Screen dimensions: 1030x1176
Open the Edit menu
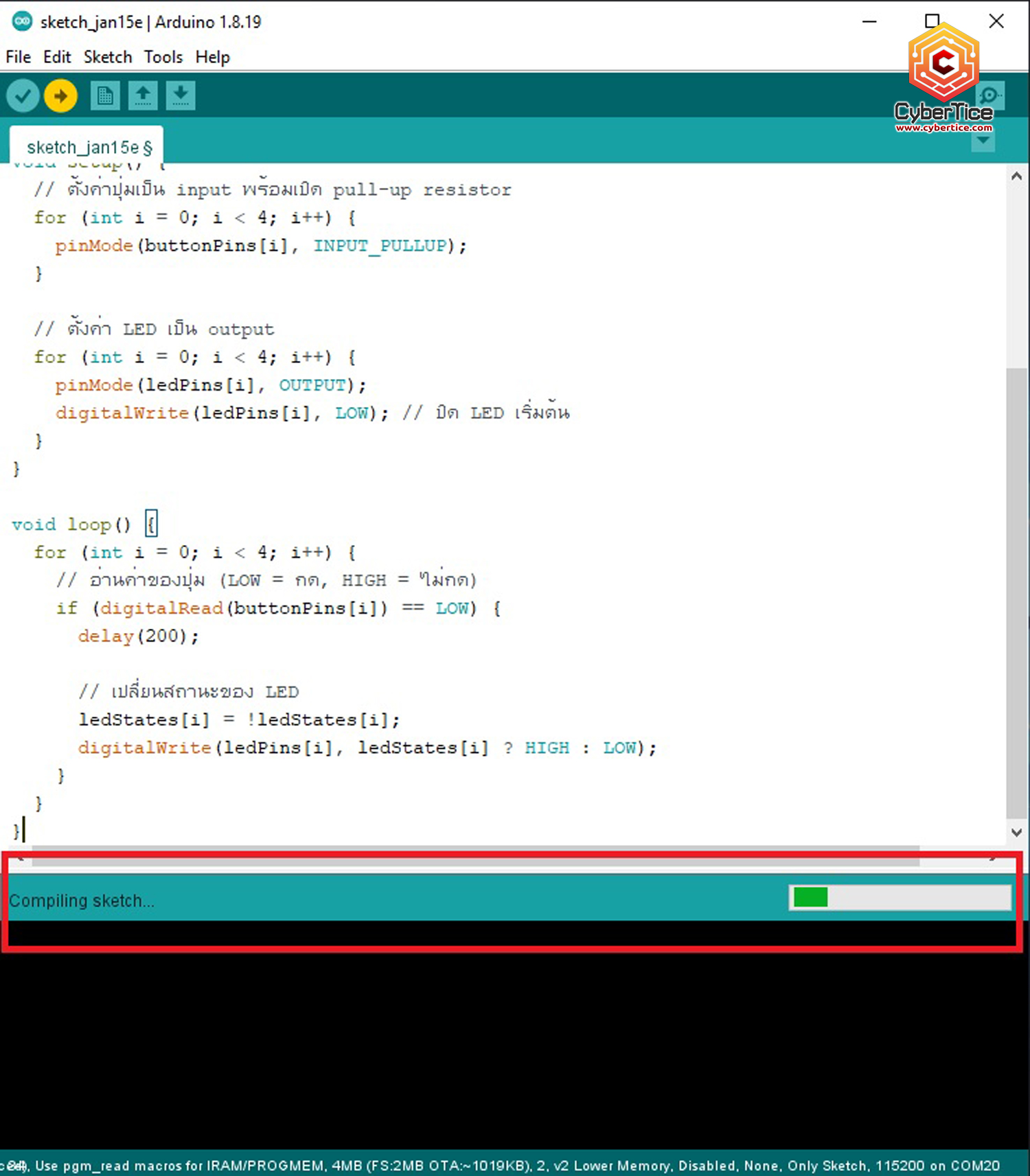[x=57, y=57]
